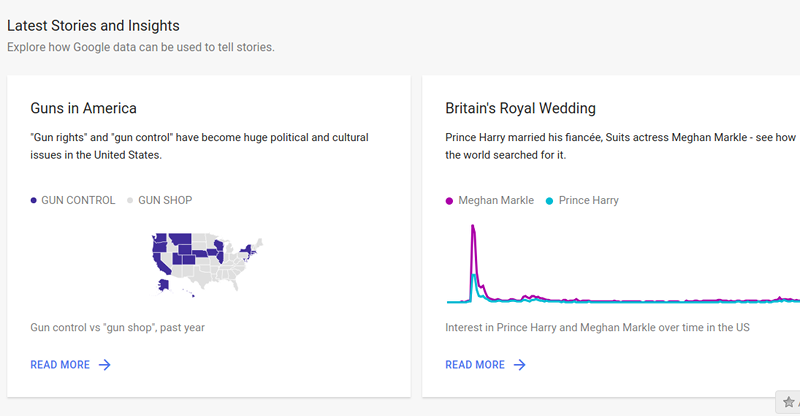Click the magenta Meghan Markle legend dot

coord(449,201)
